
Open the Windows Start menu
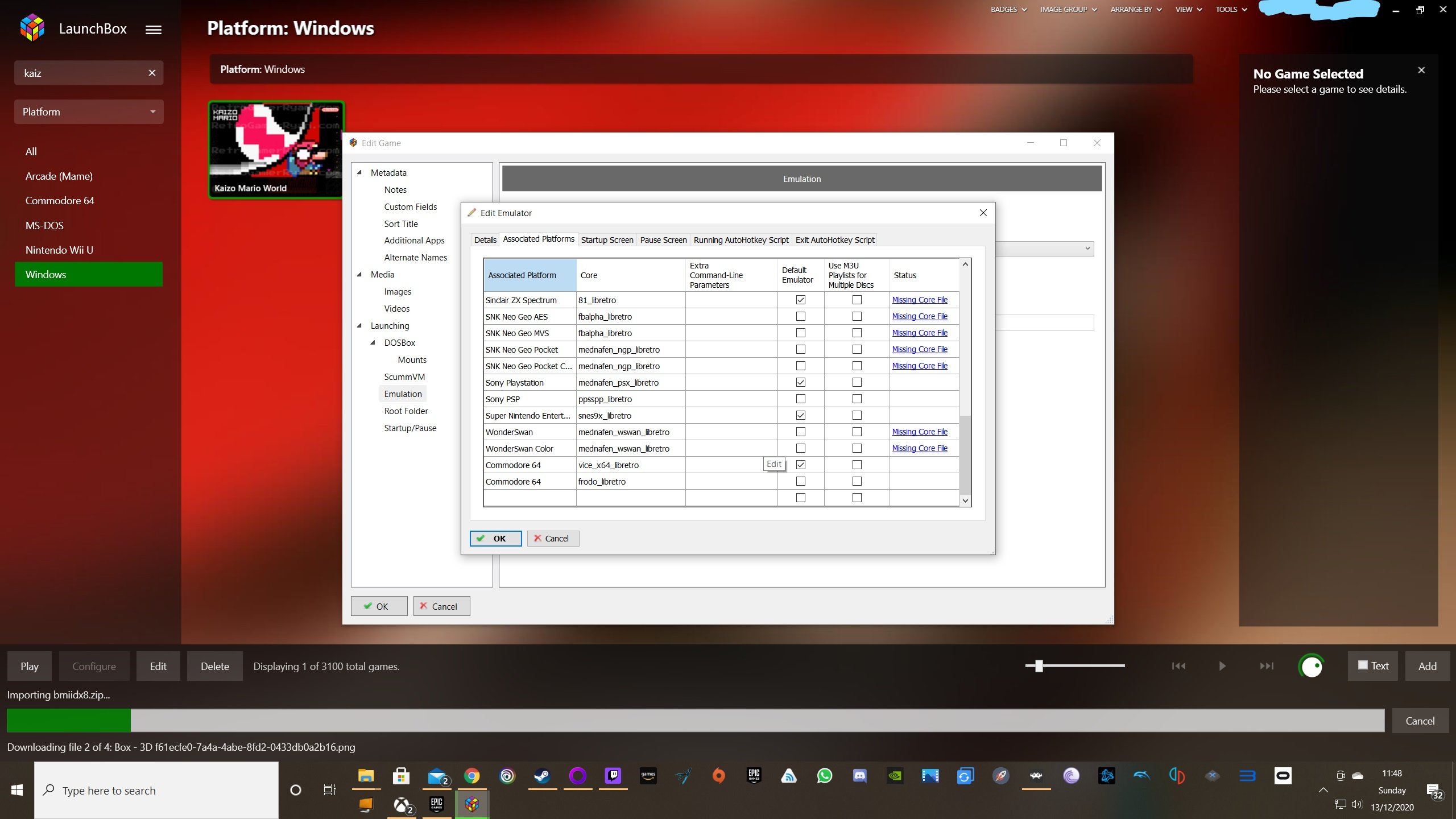(17, 790)
